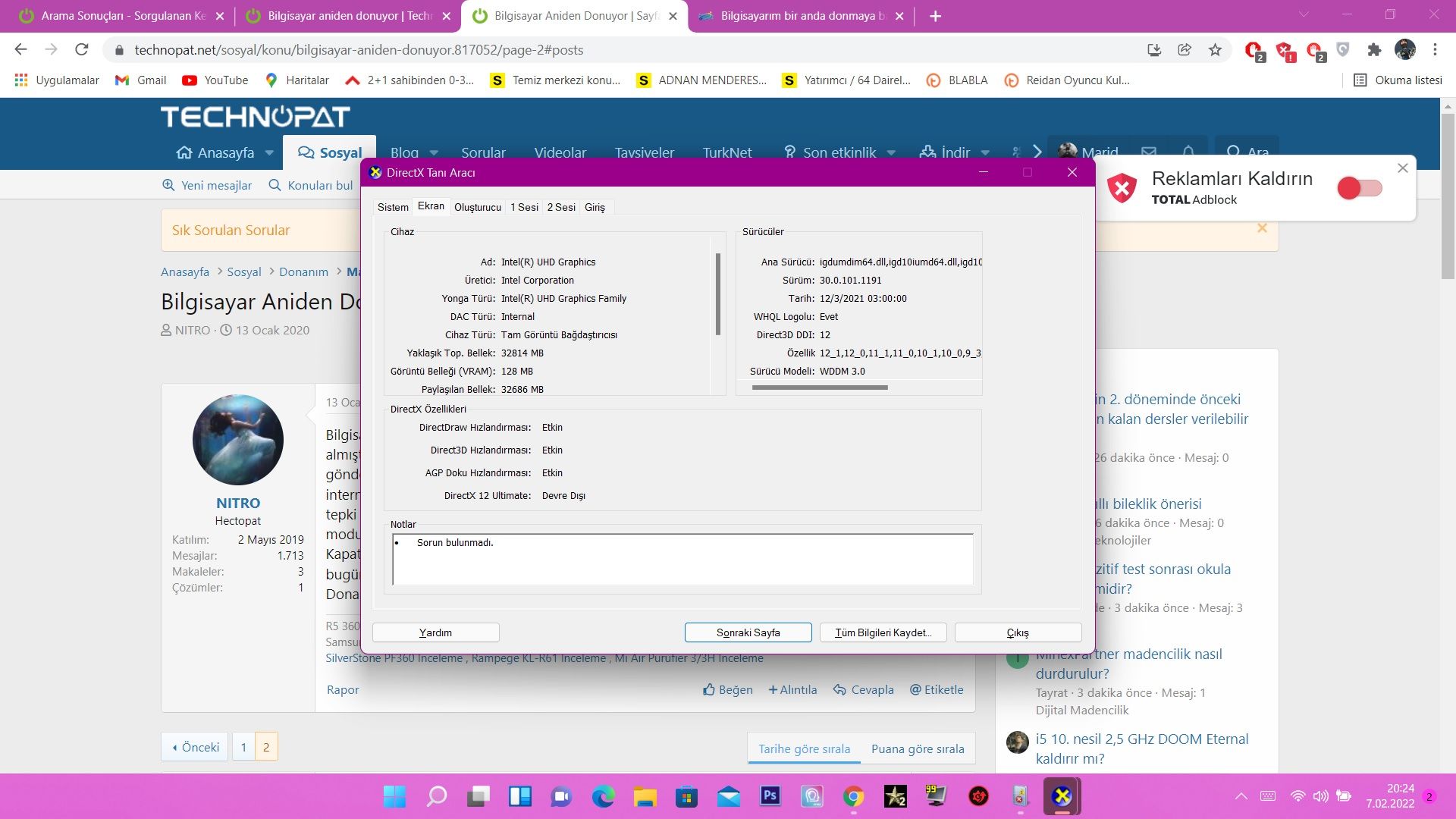This screenshot has width=1456, height=819.
Task: Expand the İndir dropdown arrow
Action: [x=985, y=152]
